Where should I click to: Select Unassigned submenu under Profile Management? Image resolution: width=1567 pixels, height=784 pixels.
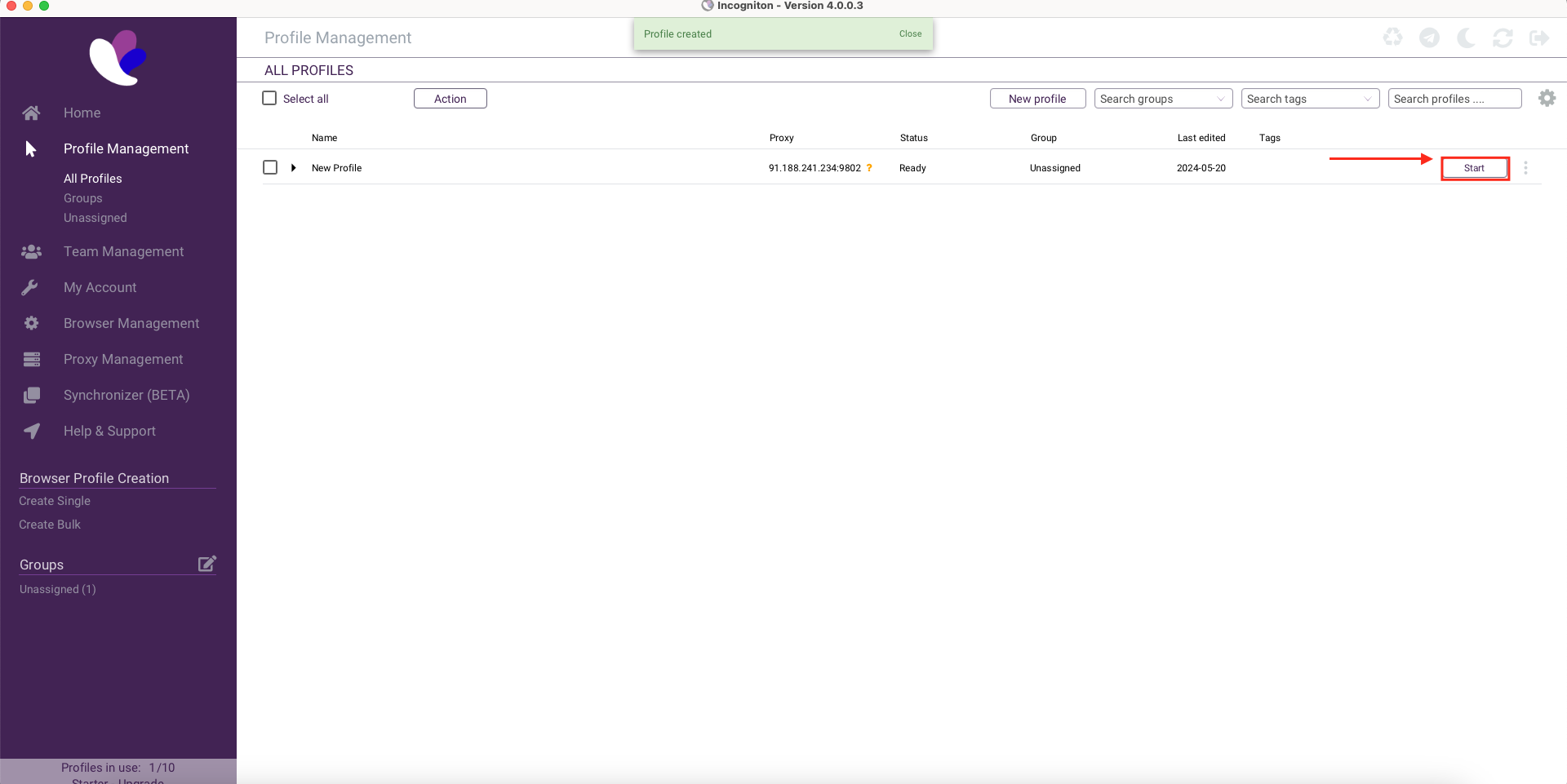[95, 218]
